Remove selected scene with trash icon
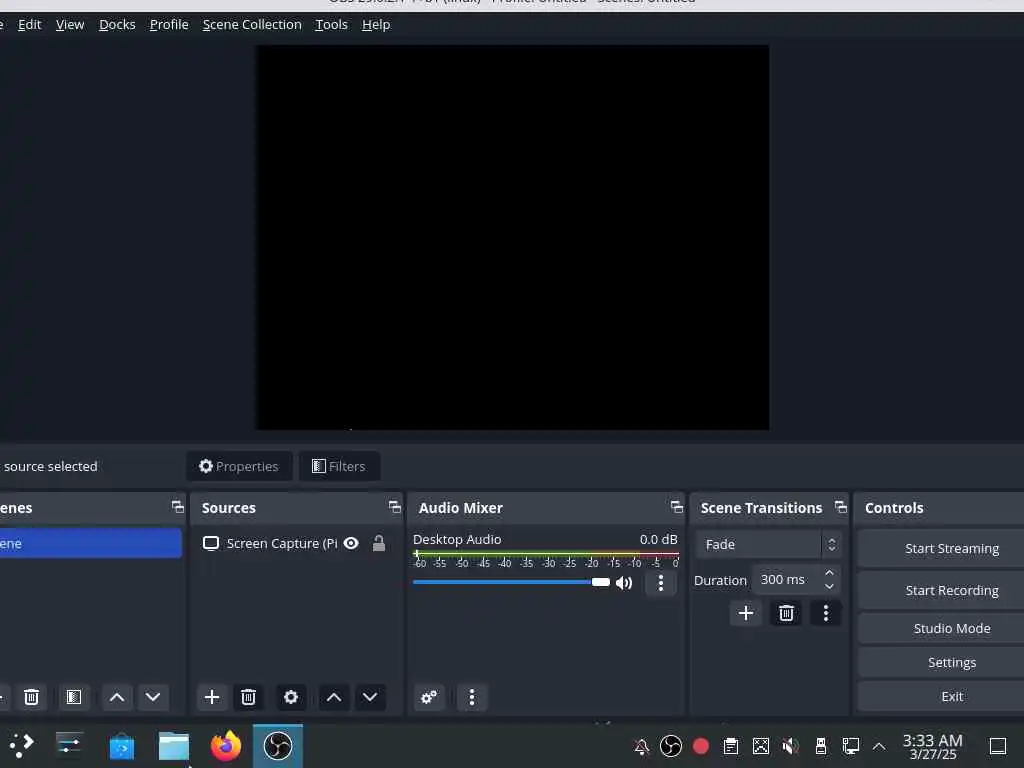The width and height of the screenshot is (1024, 768). [31, 697]
